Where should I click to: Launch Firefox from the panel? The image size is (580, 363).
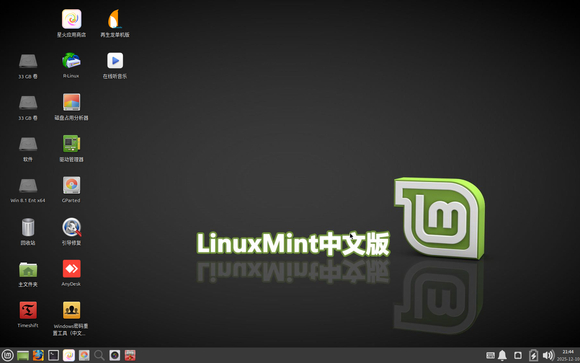click(x=38, y=355)
